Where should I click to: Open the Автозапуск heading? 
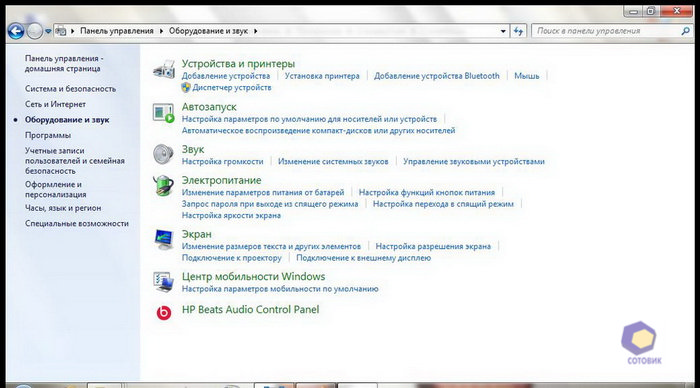tap(209, 107)
